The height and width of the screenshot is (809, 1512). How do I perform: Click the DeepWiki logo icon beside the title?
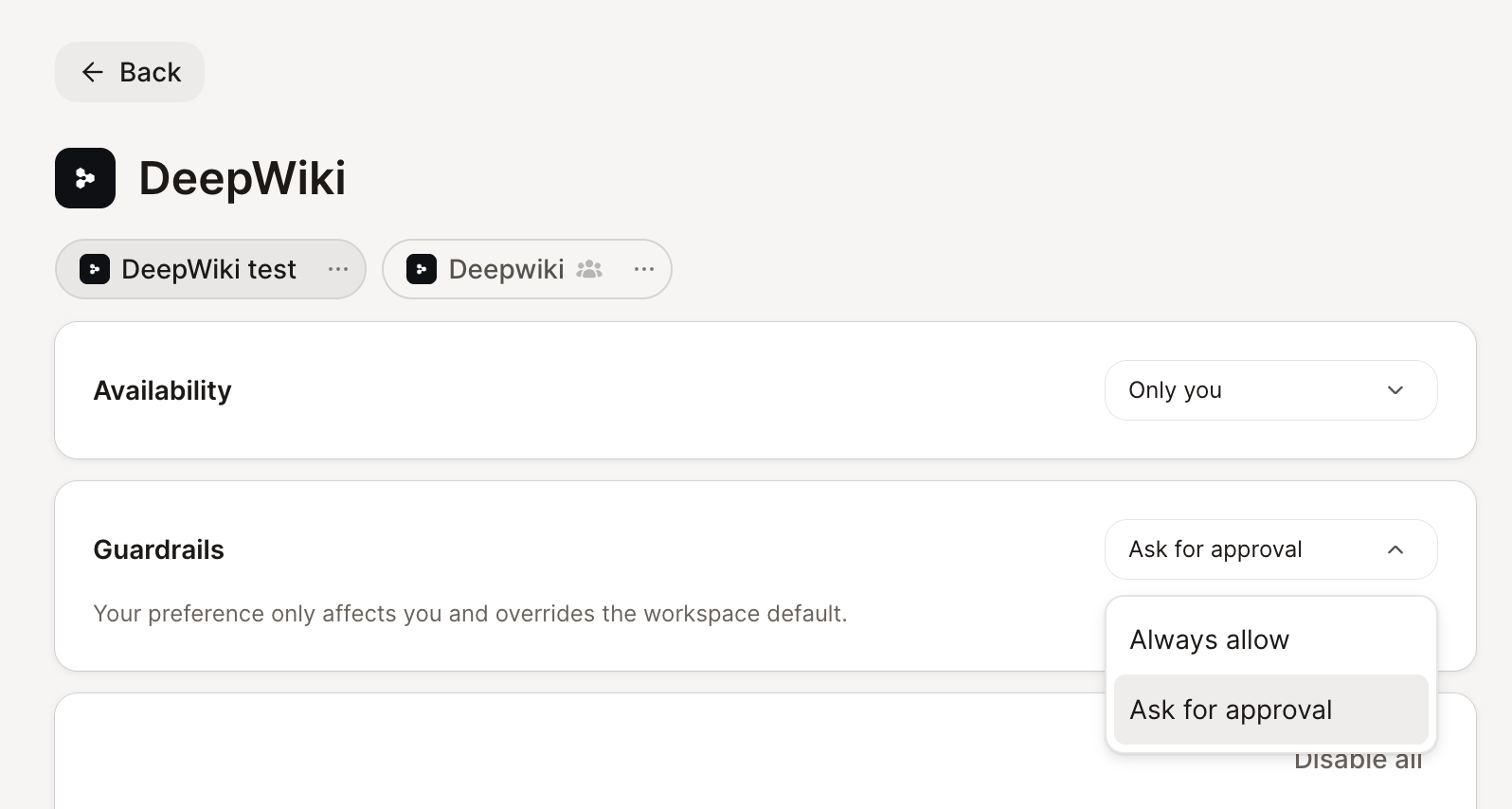point(85,178)
